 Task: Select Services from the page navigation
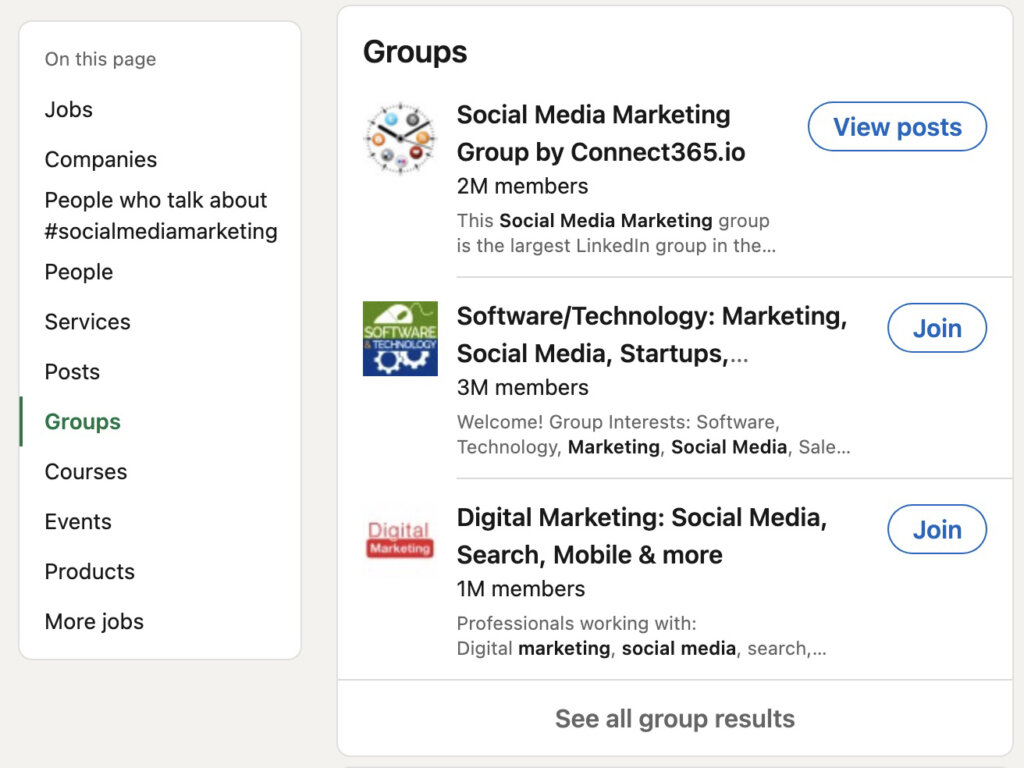click(x=87, y=322)
